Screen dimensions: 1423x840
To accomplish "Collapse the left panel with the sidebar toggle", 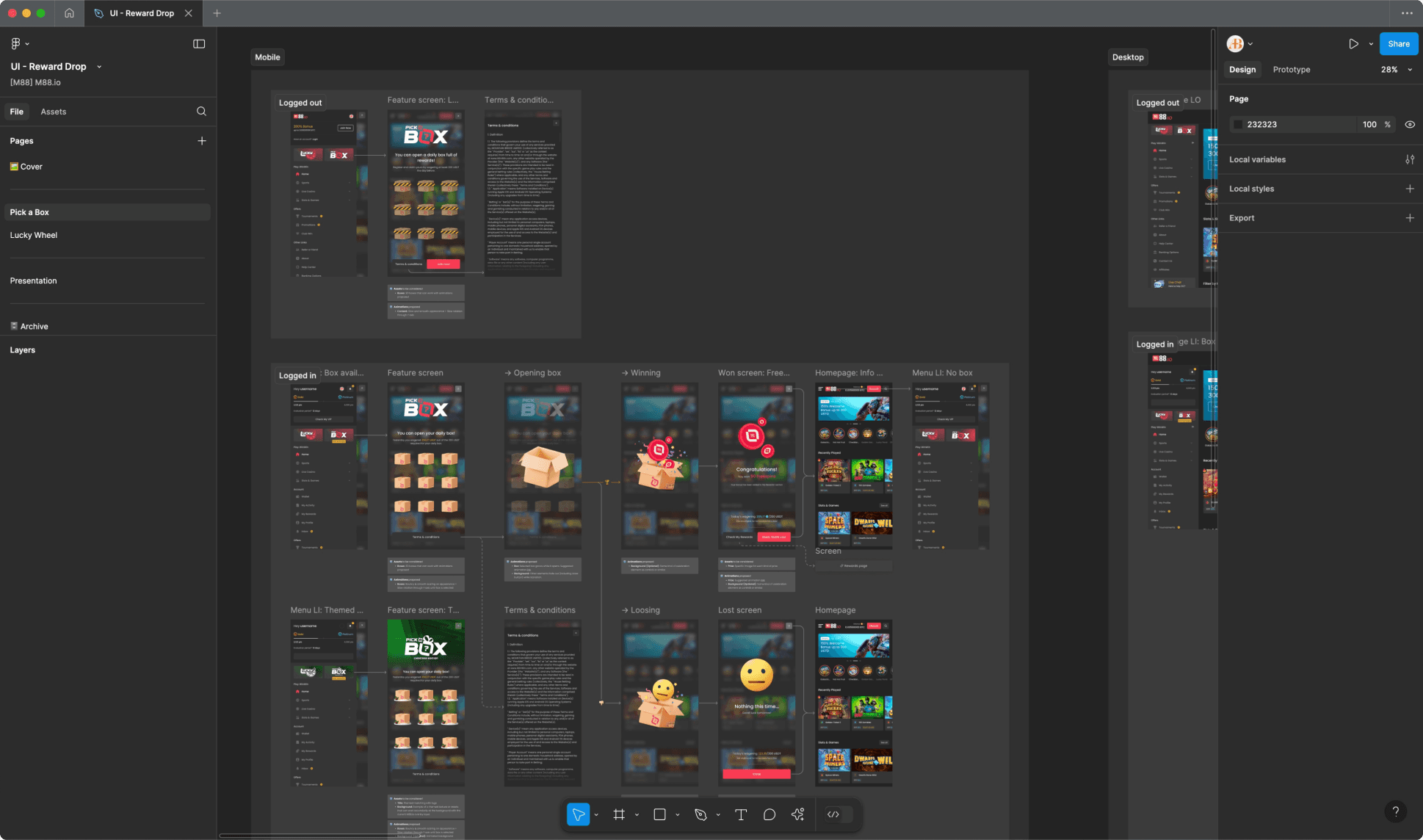I will 199,43.
